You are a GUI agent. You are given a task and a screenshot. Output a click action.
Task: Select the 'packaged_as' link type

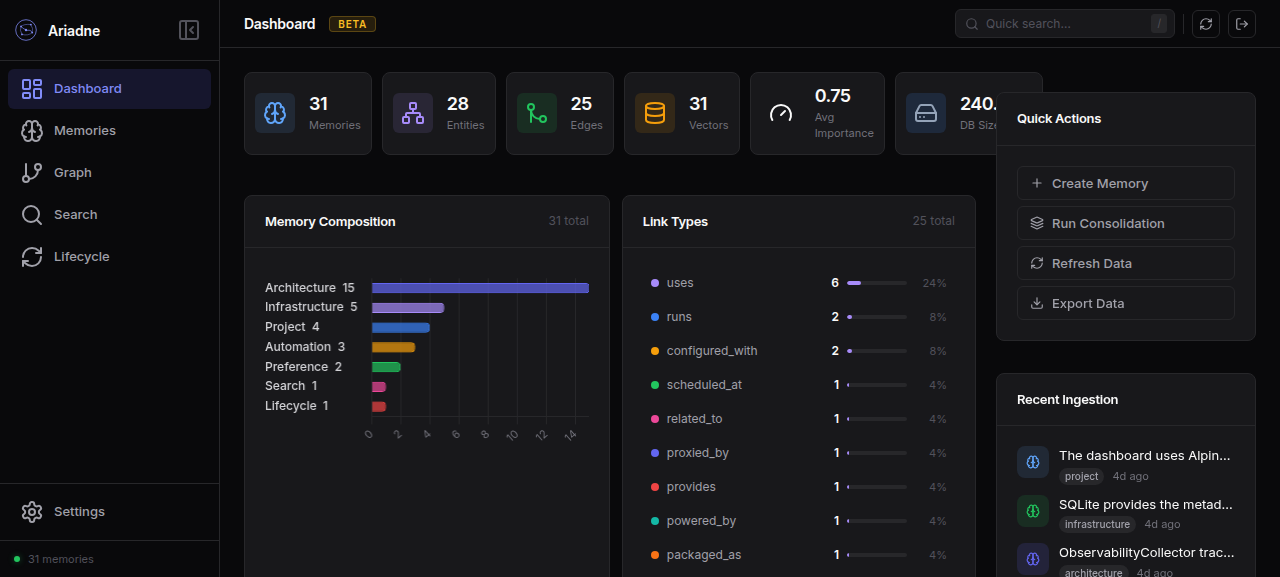click(x=798, y=555)
